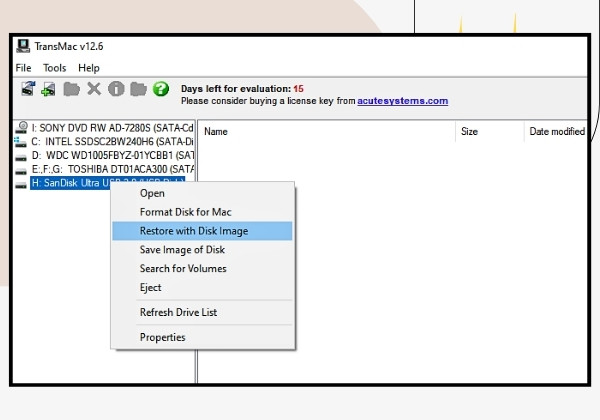Click the gray folder icon beside the help icon
This screenshot has height=420, width=600.
click(138, 89)
